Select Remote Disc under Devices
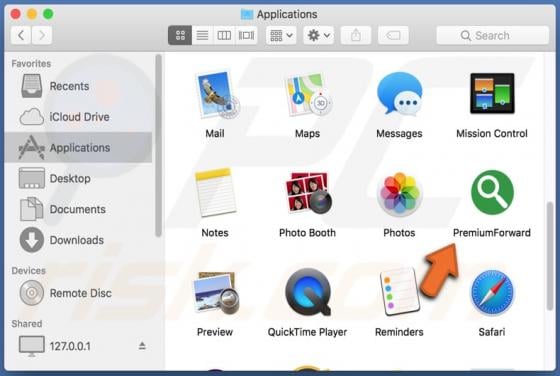Screen dimensions: 560x376 78,293
